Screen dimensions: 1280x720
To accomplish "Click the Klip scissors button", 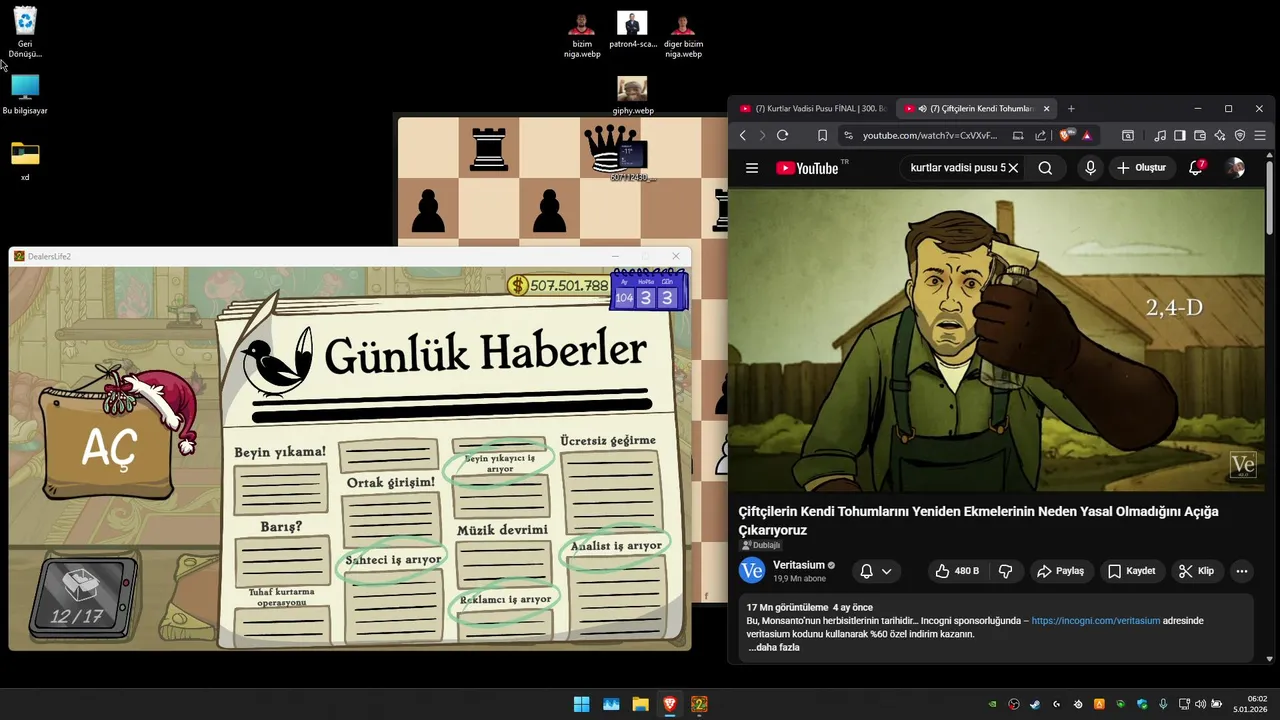I will click(1196, 571).
